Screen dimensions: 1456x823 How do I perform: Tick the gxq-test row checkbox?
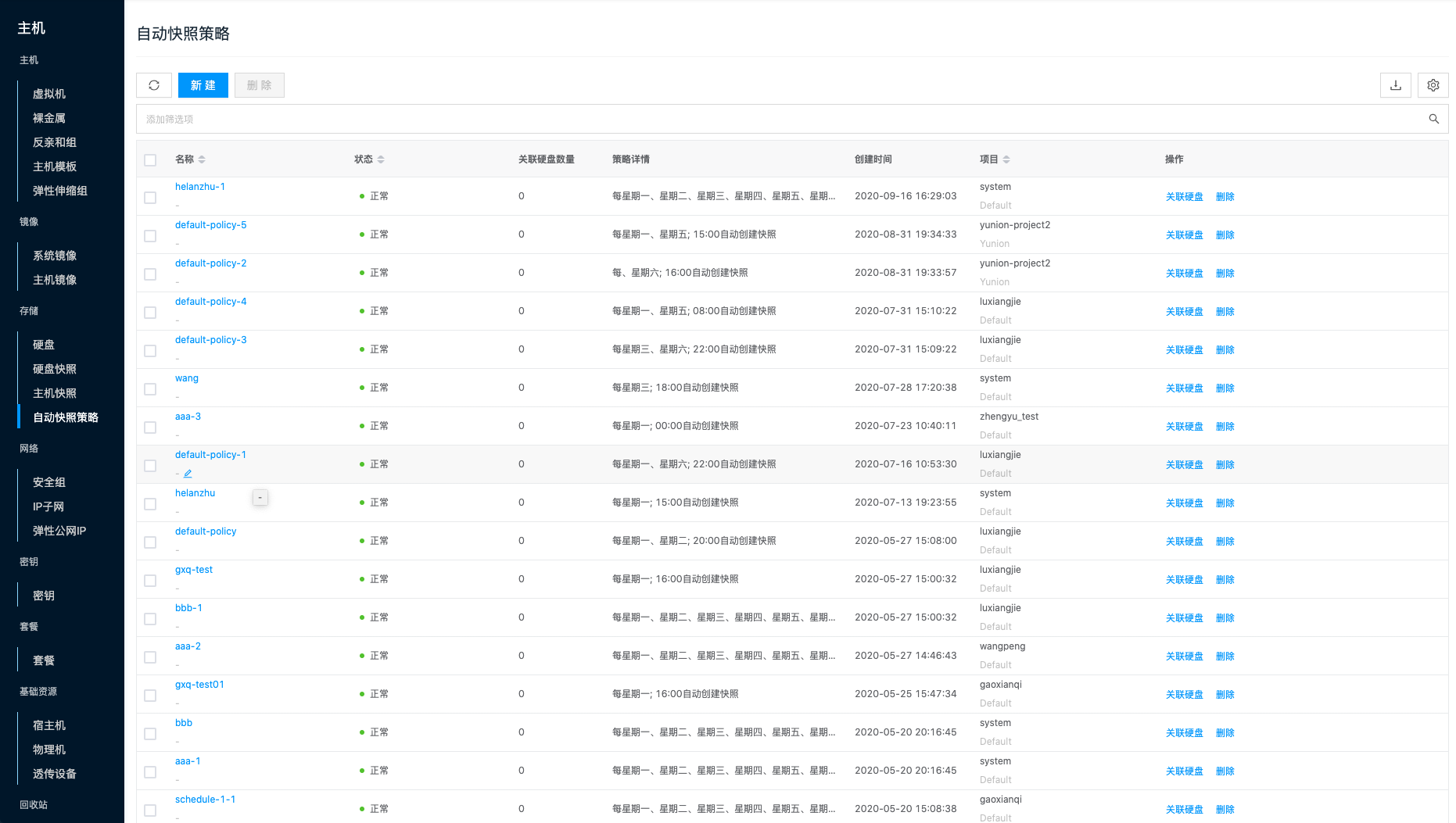pyautogui.click(x=150, y=581)
